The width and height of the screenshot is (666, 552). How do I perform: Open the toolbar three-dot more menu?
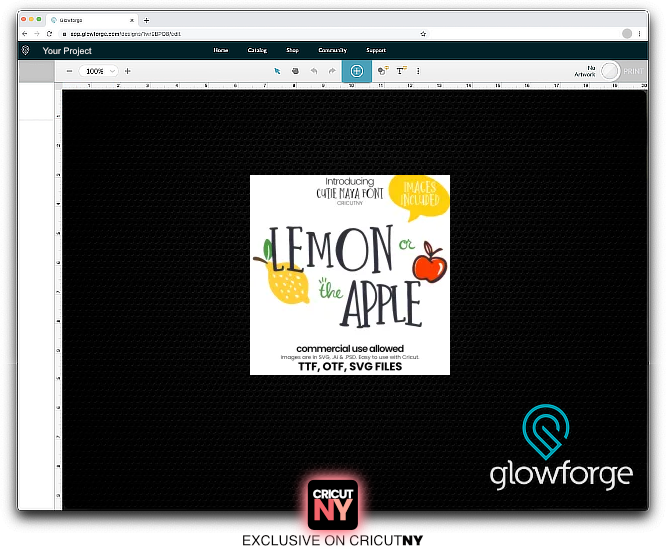coord(418,71)
